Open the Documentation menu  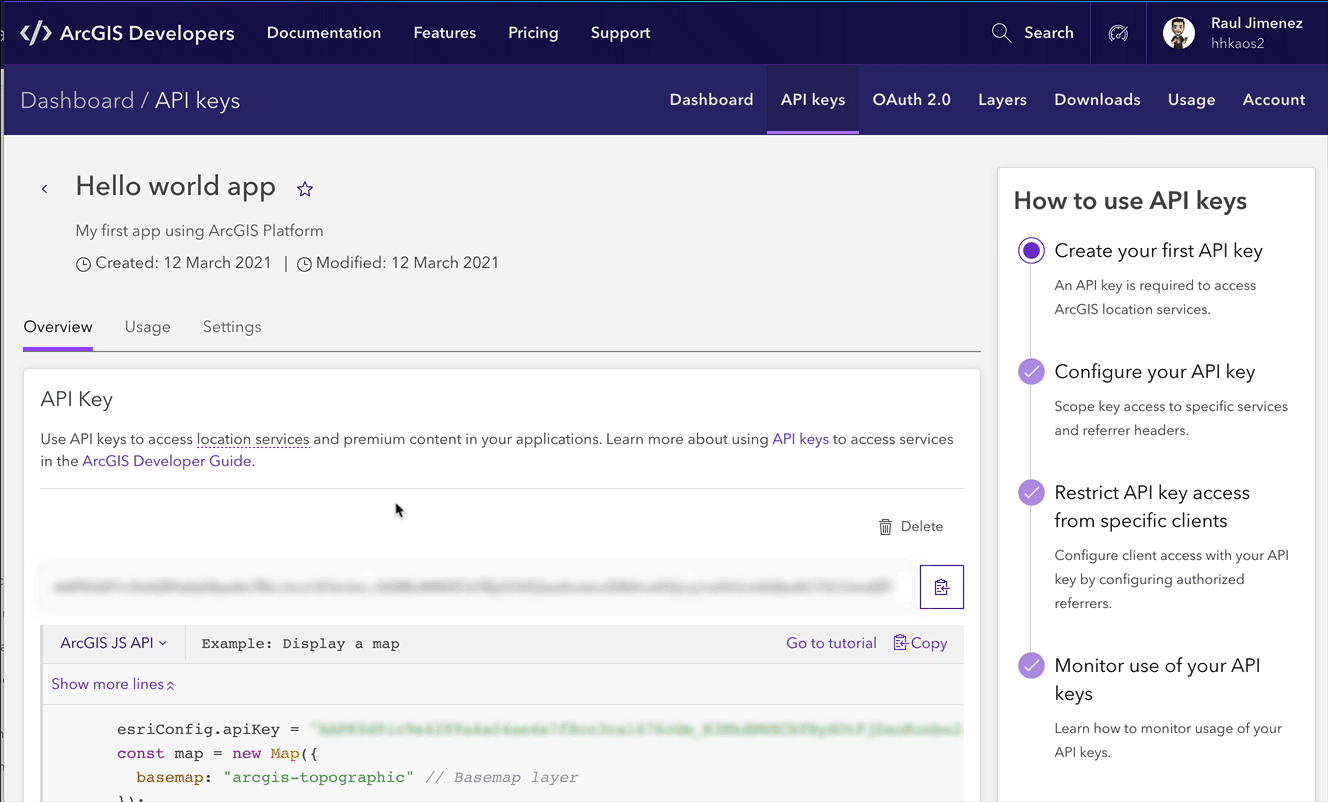(323, 33)
